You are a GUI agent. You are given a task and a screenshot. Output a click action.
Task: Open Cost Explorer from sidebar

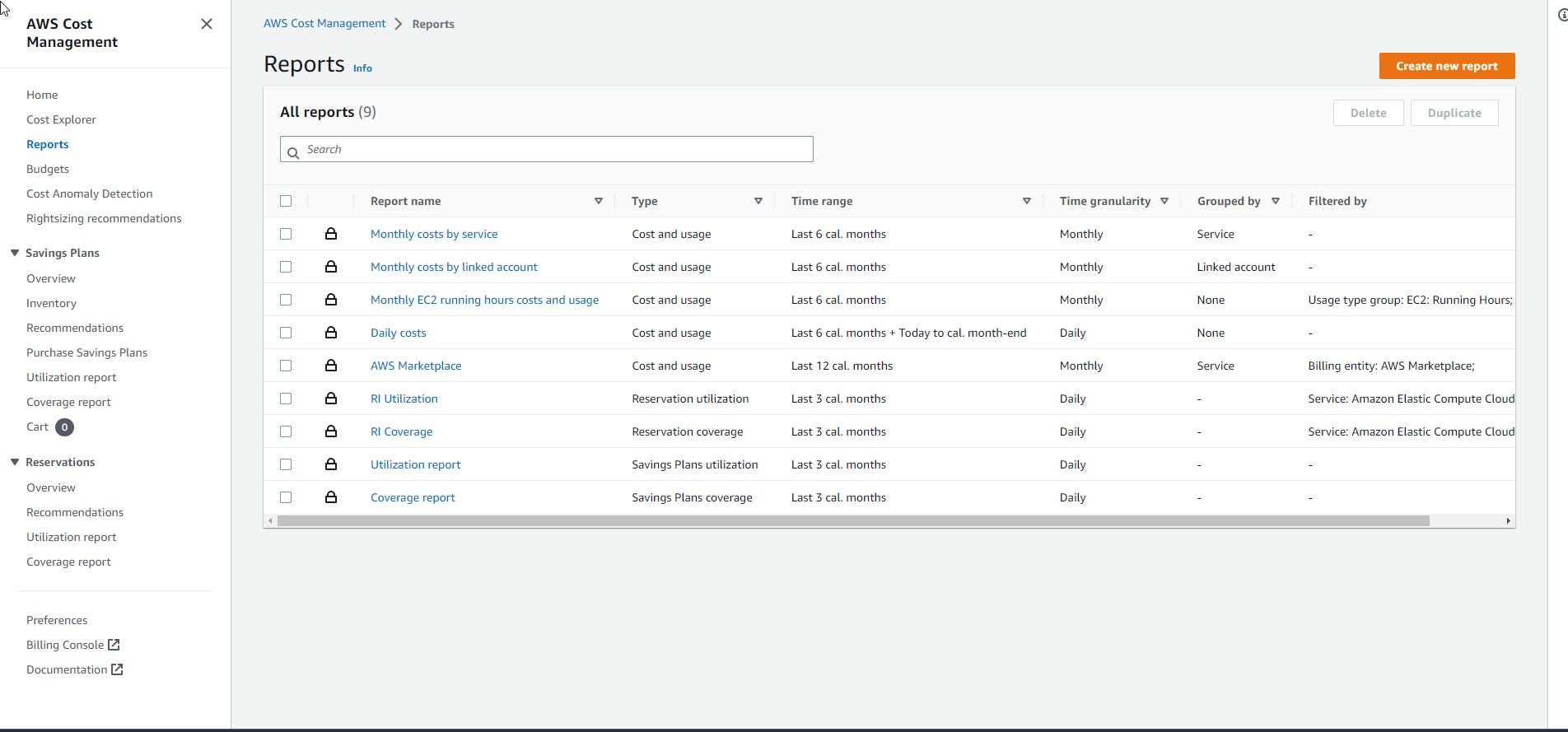(x=61, y=119)
